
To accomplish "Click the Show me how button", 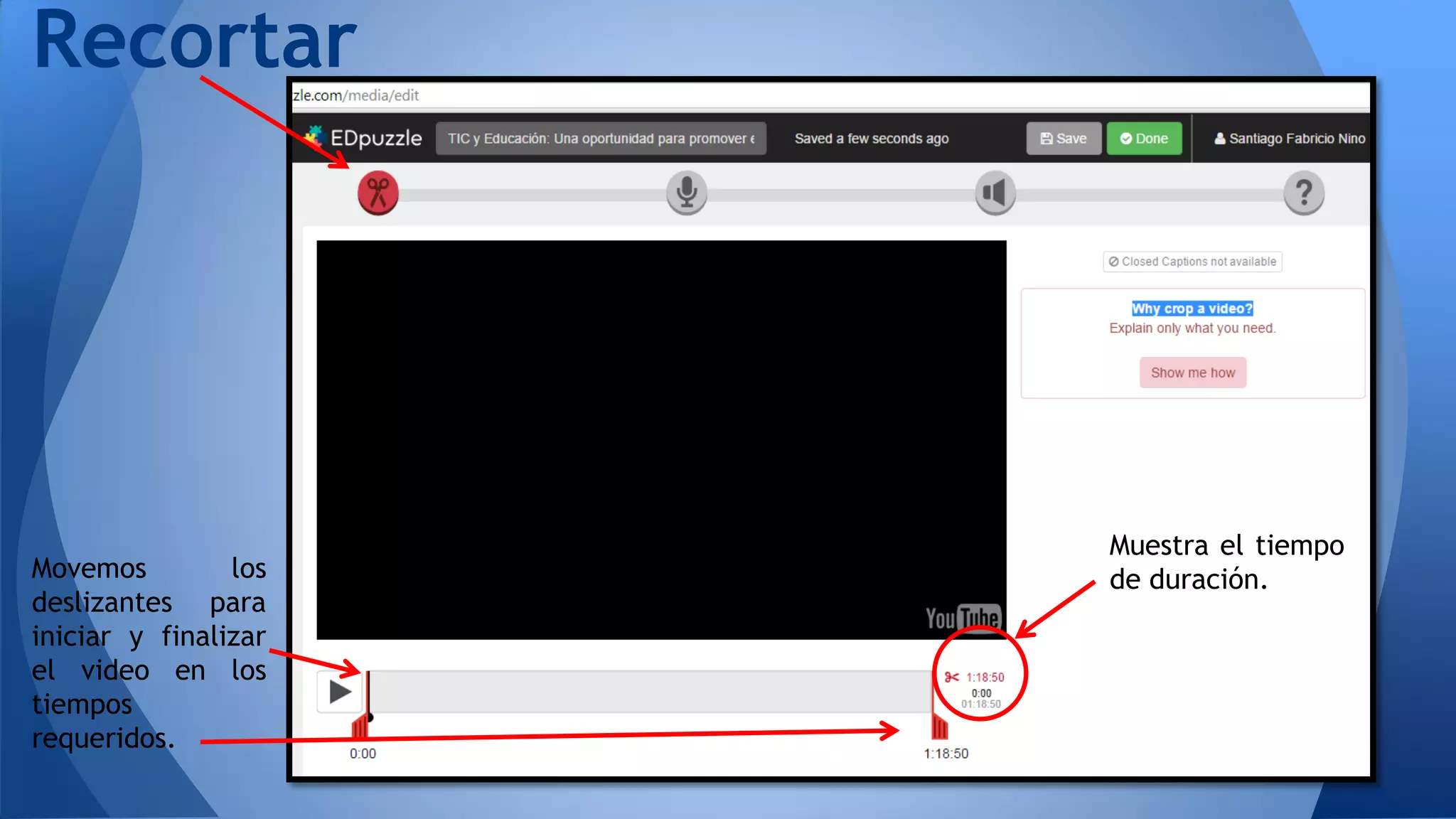I will [x=1193, y=373].
